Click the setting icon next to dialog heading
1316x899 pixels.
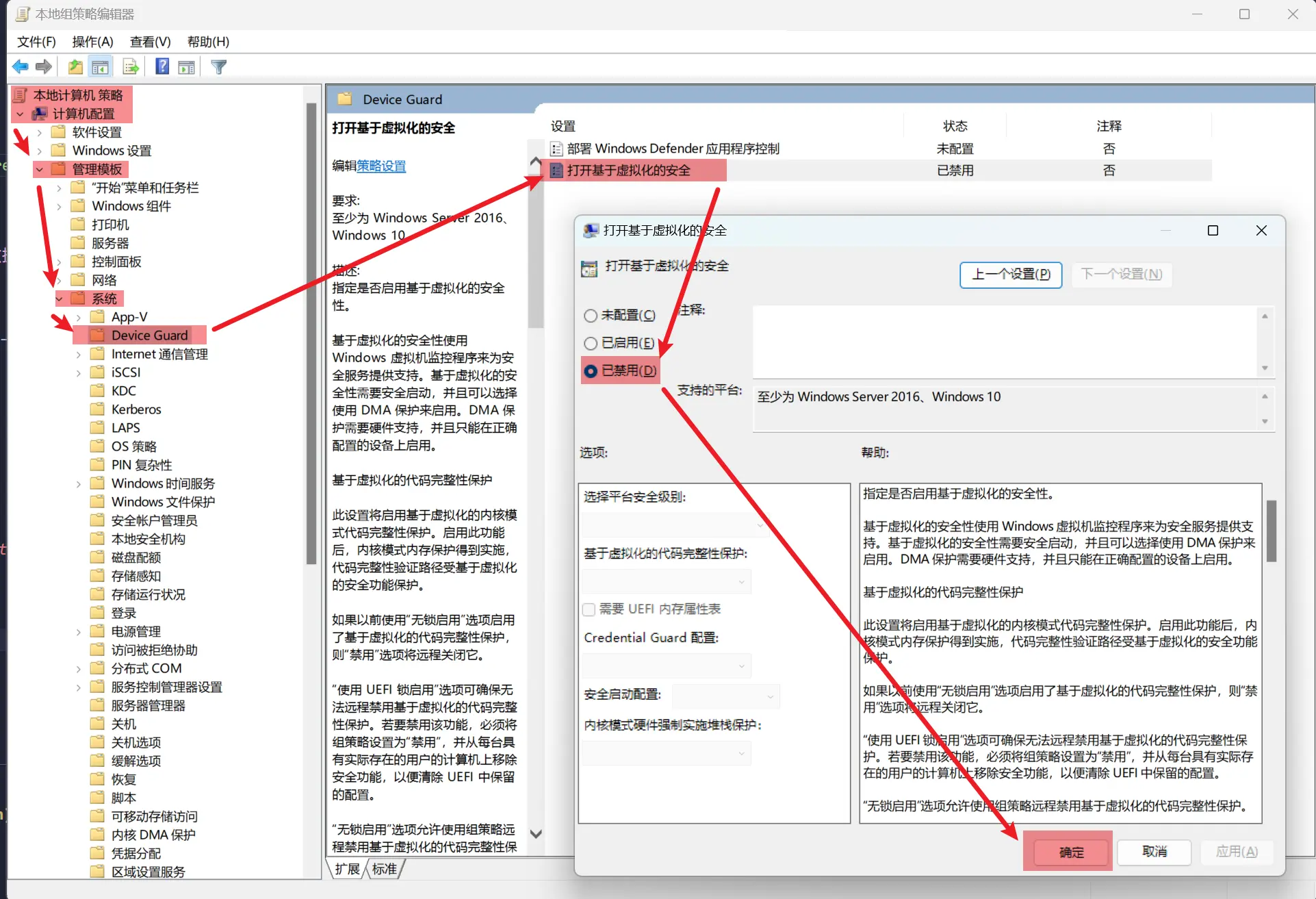tap(589, 269)
